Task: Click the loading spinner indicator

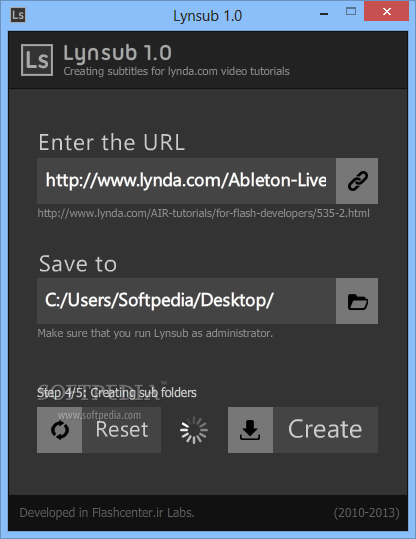Action: [194, 430]
